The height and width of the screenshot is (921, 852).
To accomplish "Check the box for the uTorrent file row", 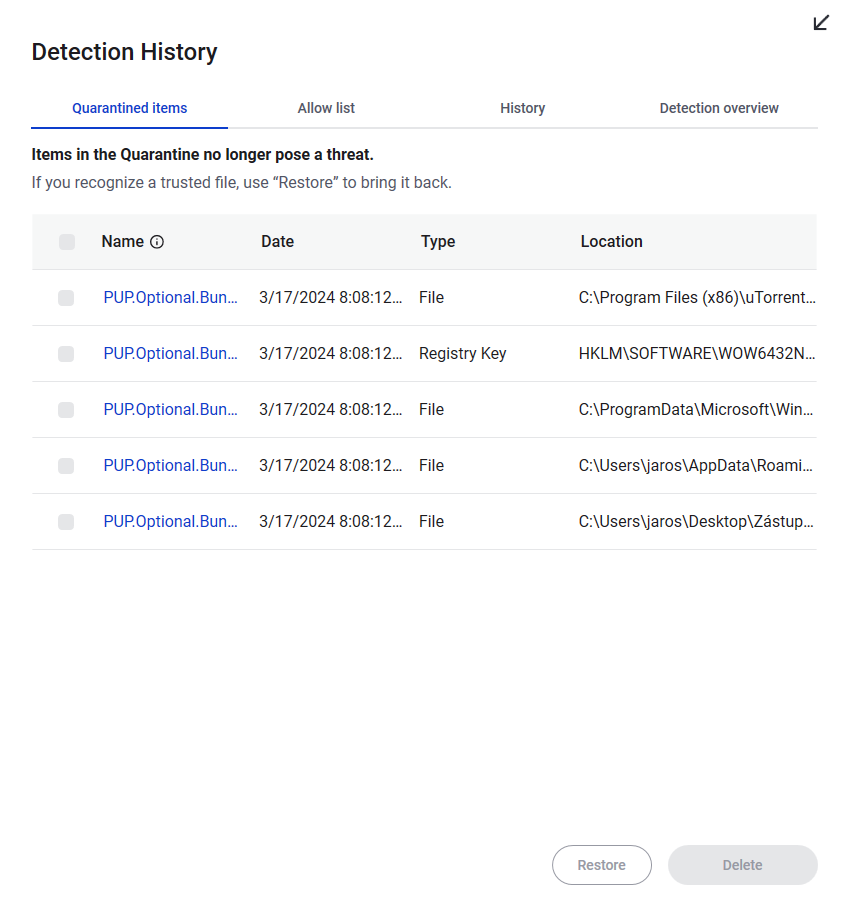I will pyautogui.click(x=66, y=298).
